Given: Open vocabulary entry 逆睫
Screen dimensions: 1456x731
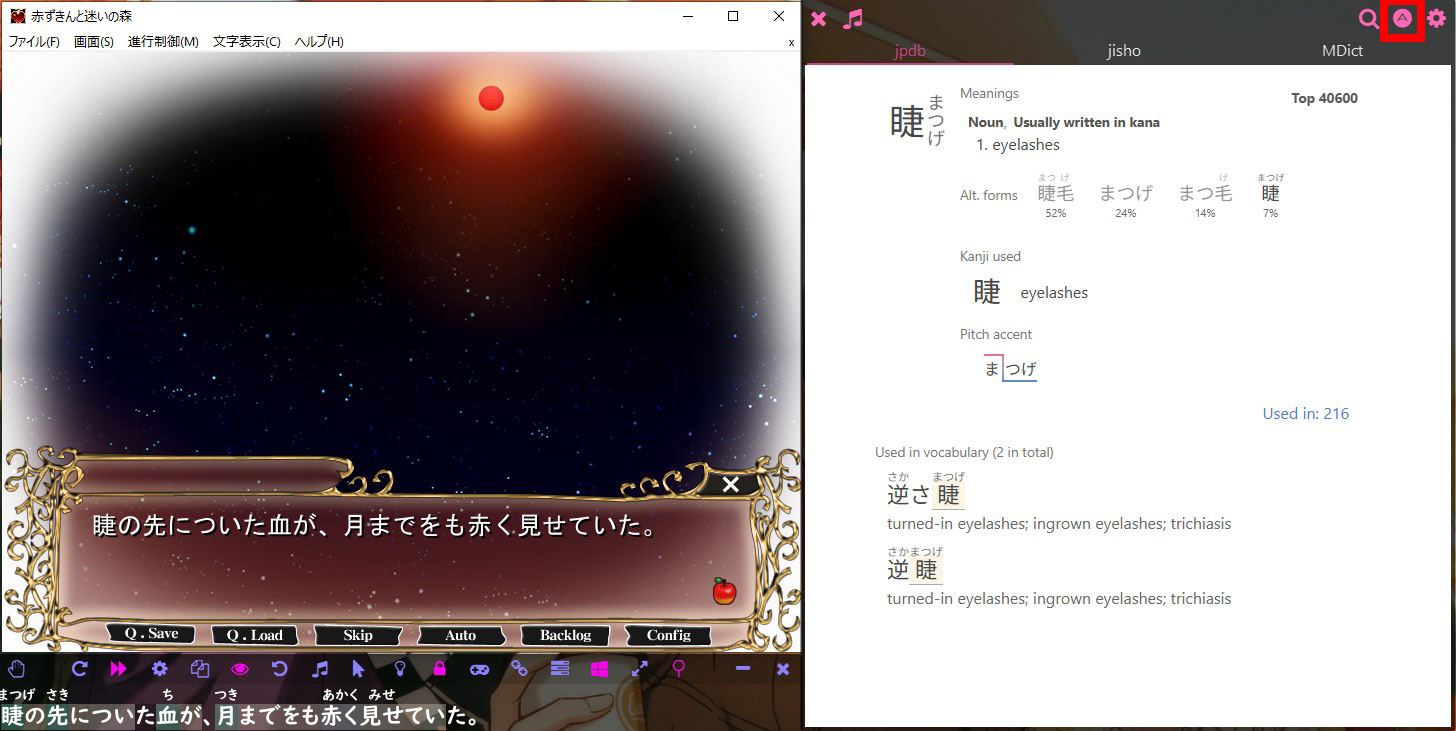Looking at the screenshot, I should coord(914,566).
